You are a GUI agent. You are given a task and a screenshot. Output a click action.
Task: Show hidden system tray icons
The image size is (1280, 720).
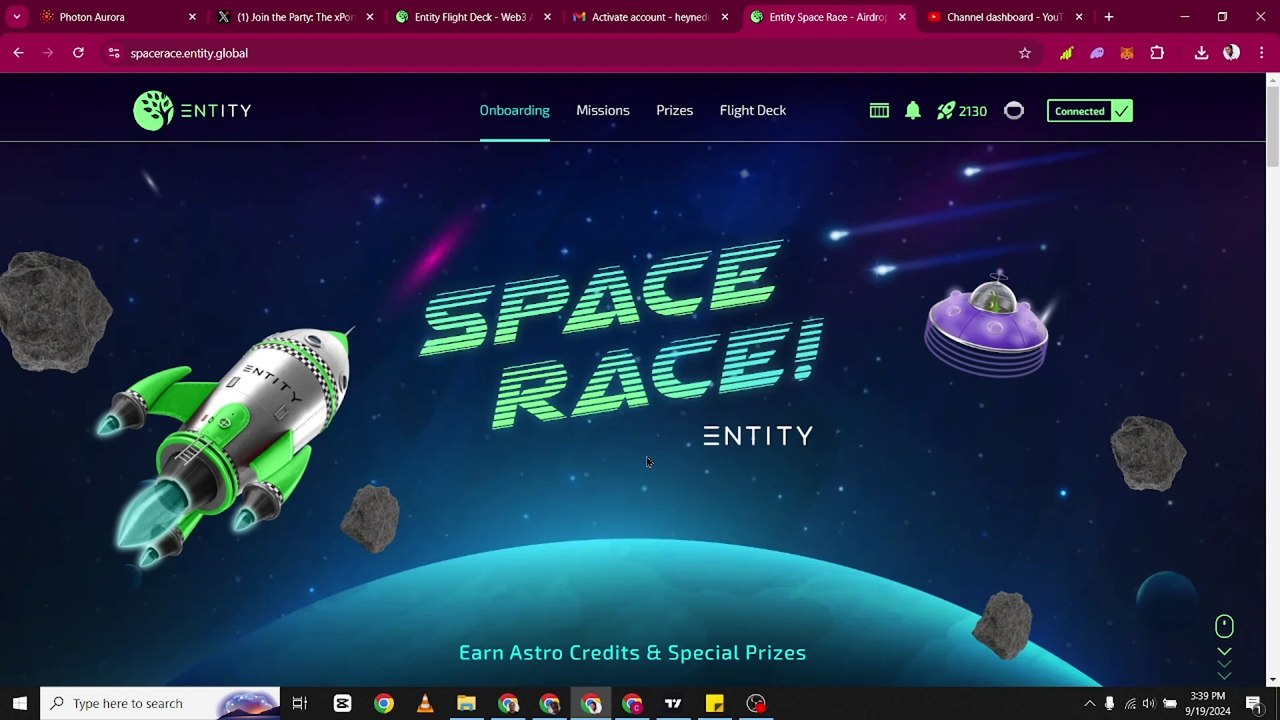pyautogui.click(x=1089, y=704)
